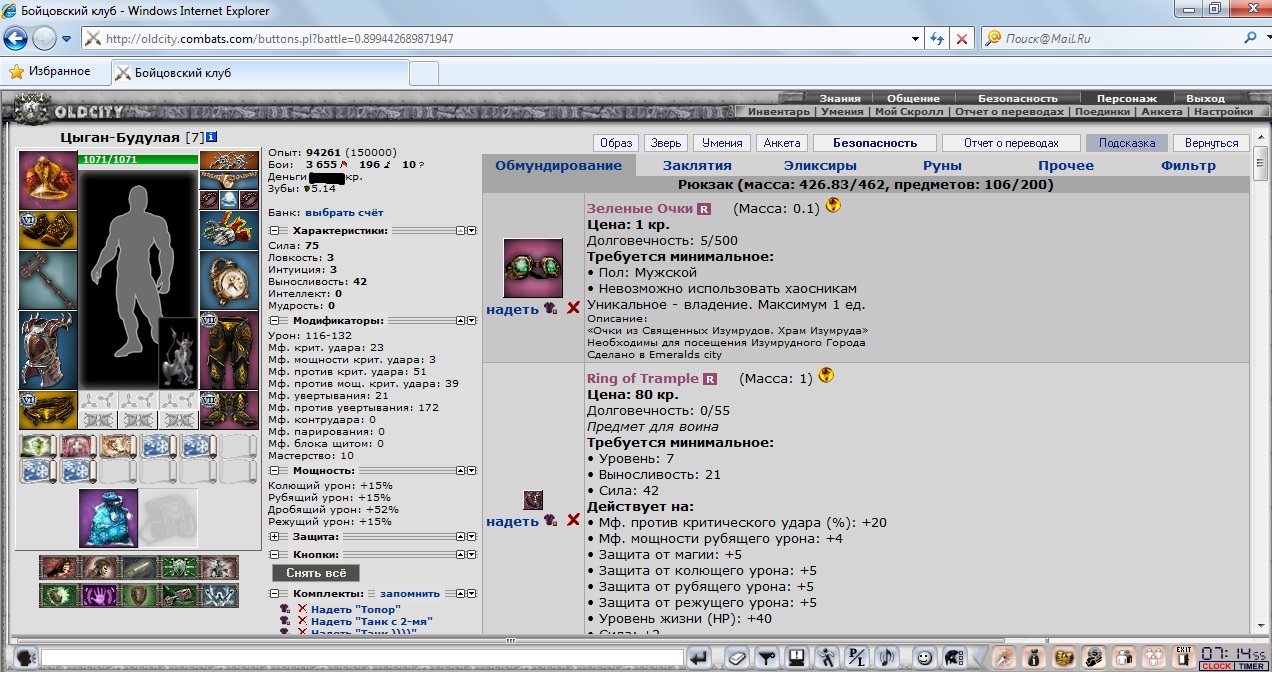Click the yellow info icon next to Зеленые Очки
The width and height of the screenshot is (1272, 674).
[833, 206]
